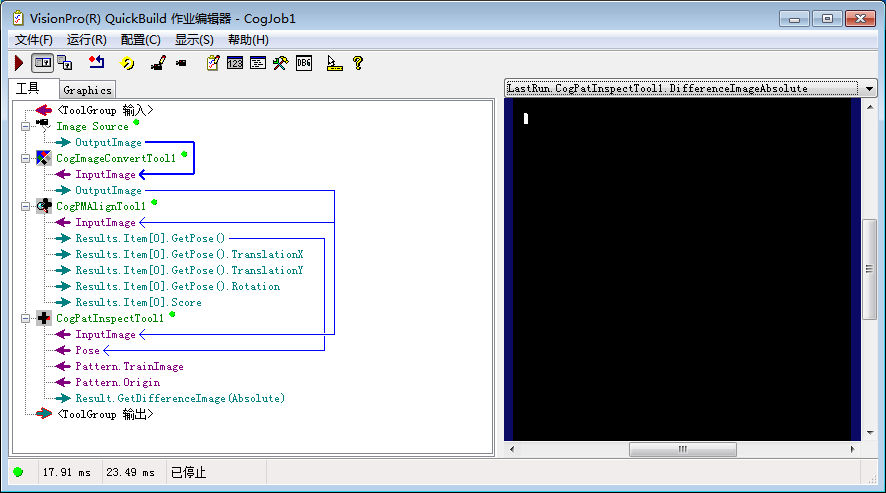Select OutputImage under CogImageConvertTool1
The height and width of the screenshot is (493, 886).
click(x=108, y=191)
